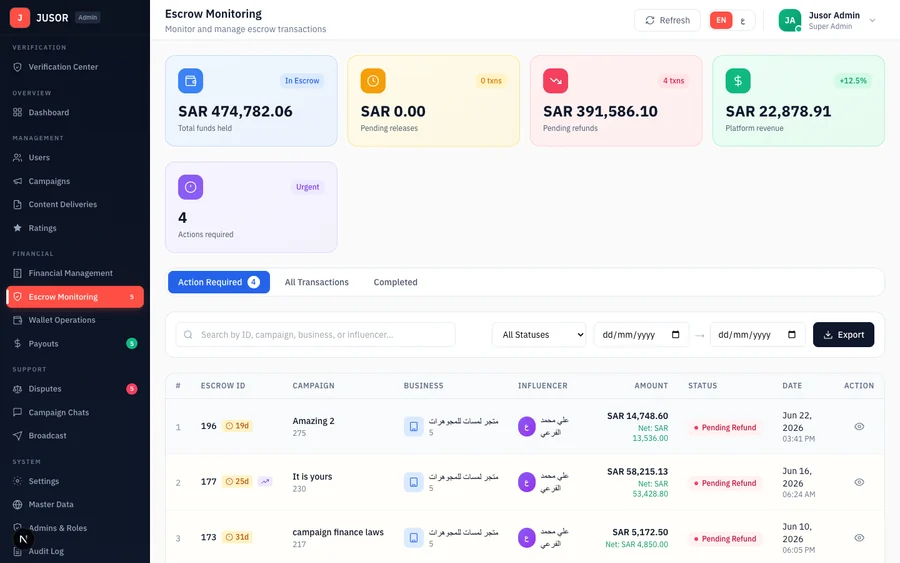Expand the Jusor Admin profile menu chevron
Viewport: 900px width, 563px height.
tap(872, 20)
